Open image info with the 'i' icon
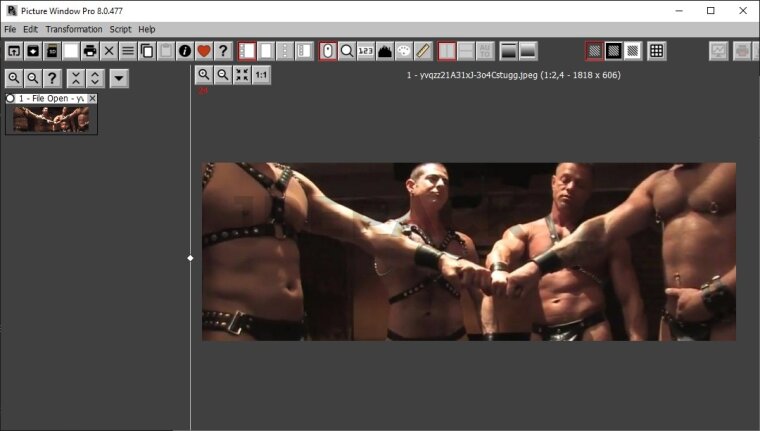The image size is (760, 431). 185,51
